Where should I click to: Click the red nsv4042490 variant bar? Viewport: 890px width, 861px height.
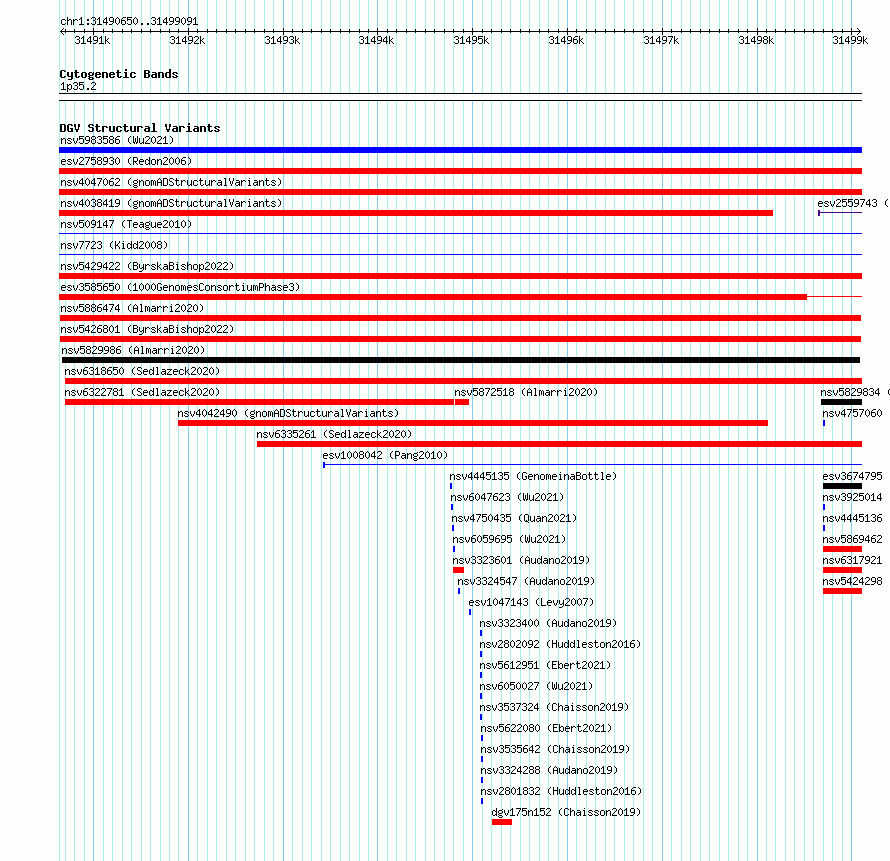point(473,423)
